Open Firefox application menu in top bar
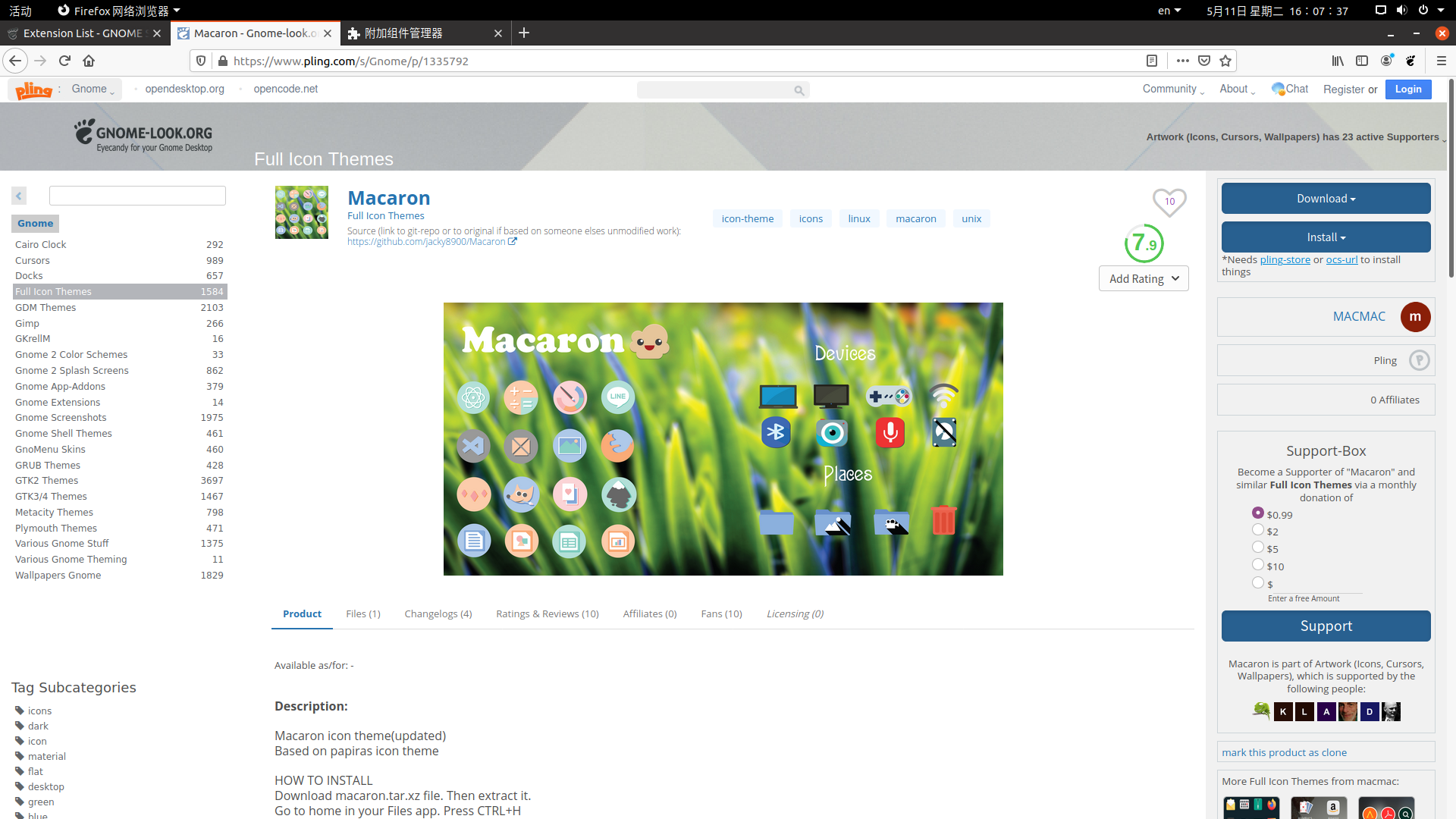 (x=119, y=11)
